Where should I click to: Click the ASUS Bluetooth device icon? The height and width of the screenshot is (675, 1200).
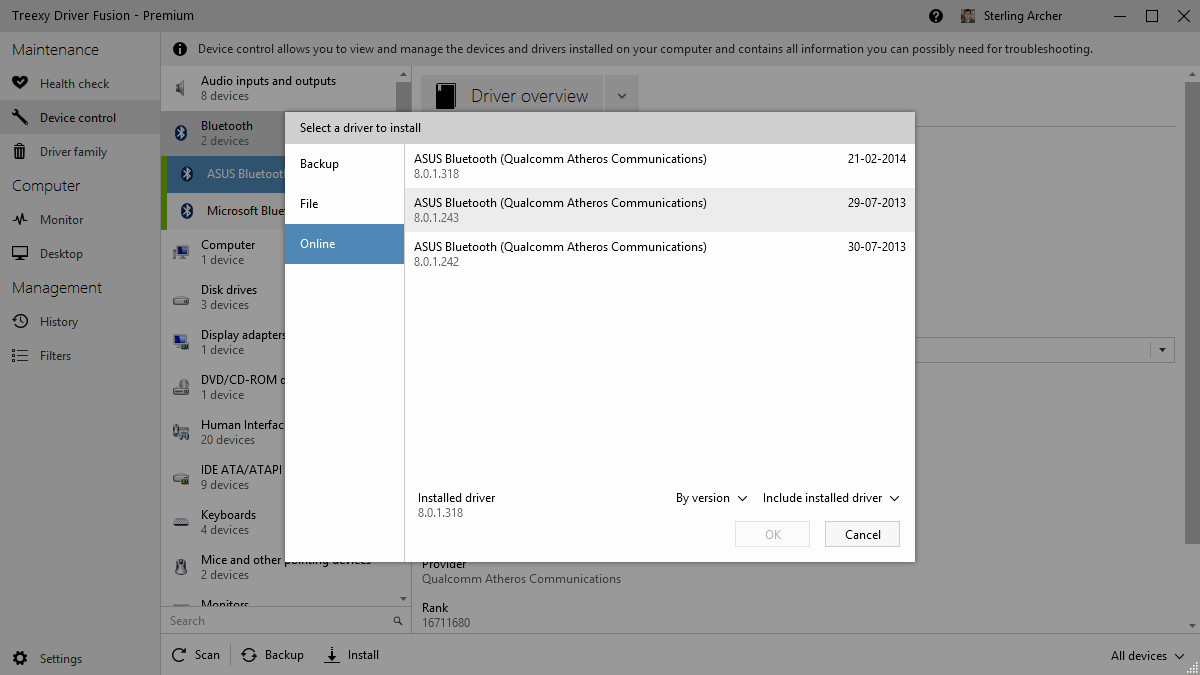pos(186,174)
